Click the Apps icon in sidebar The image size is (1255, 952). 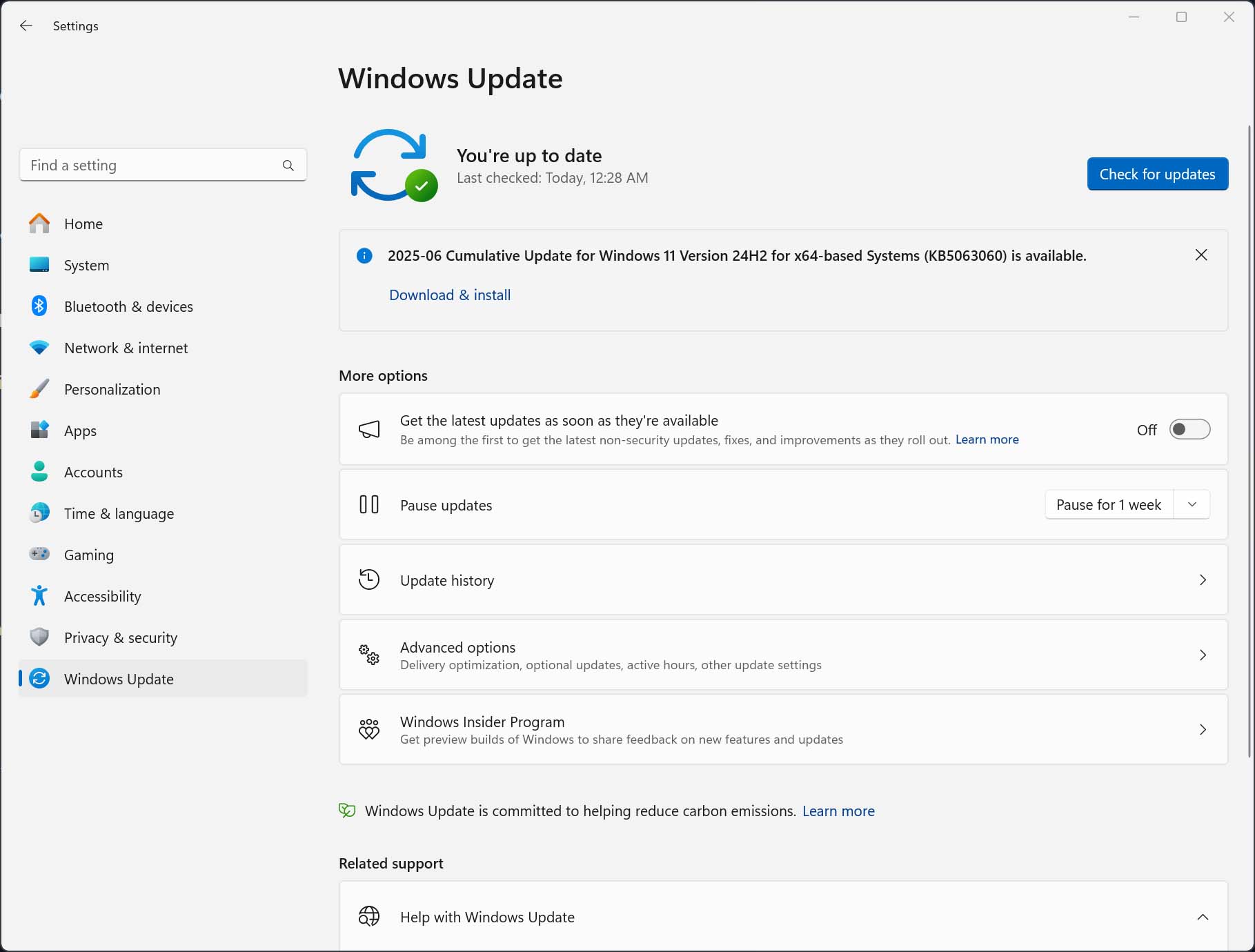coord(39,430)
